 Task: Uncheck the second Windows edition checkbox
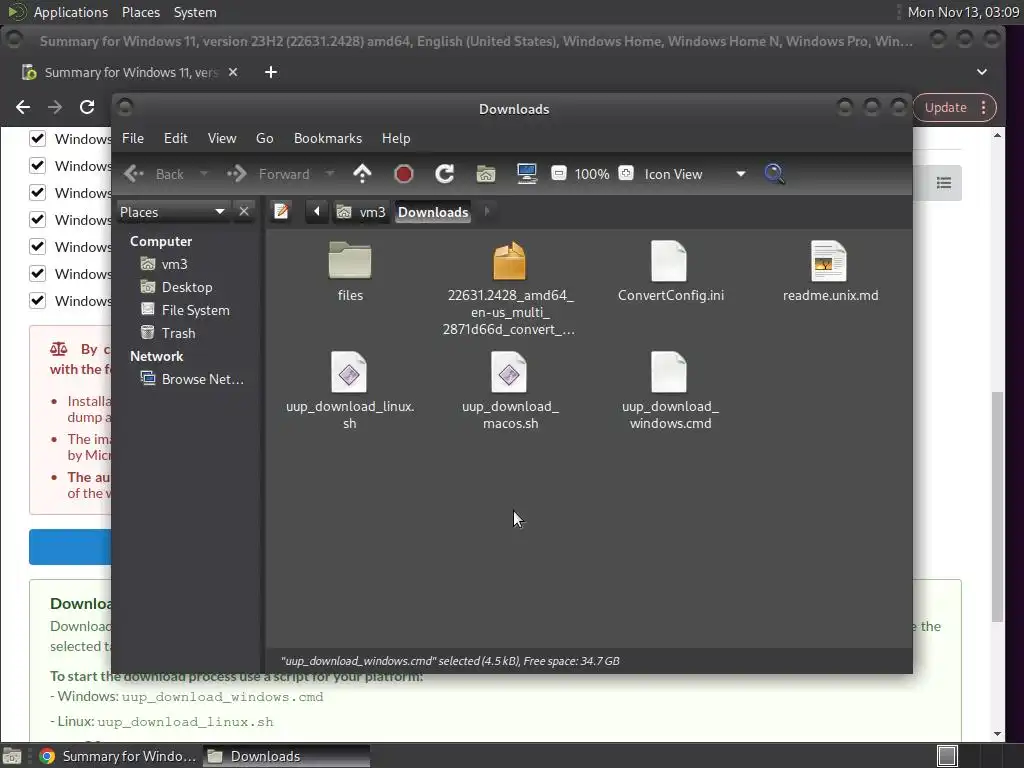click(38, 165)
